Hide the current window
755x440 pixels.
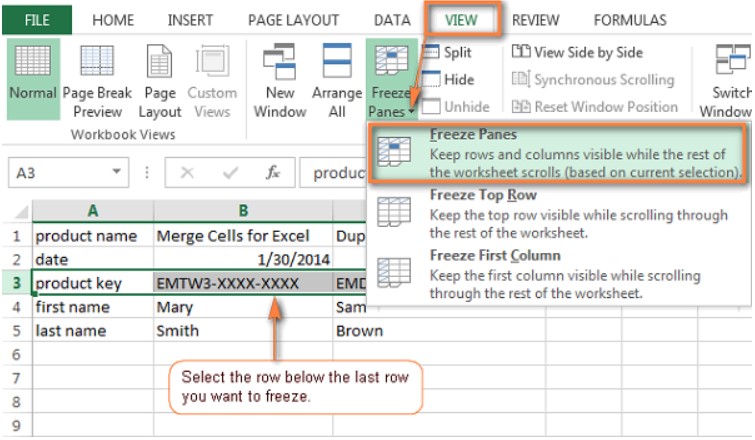tap(448, 79)
